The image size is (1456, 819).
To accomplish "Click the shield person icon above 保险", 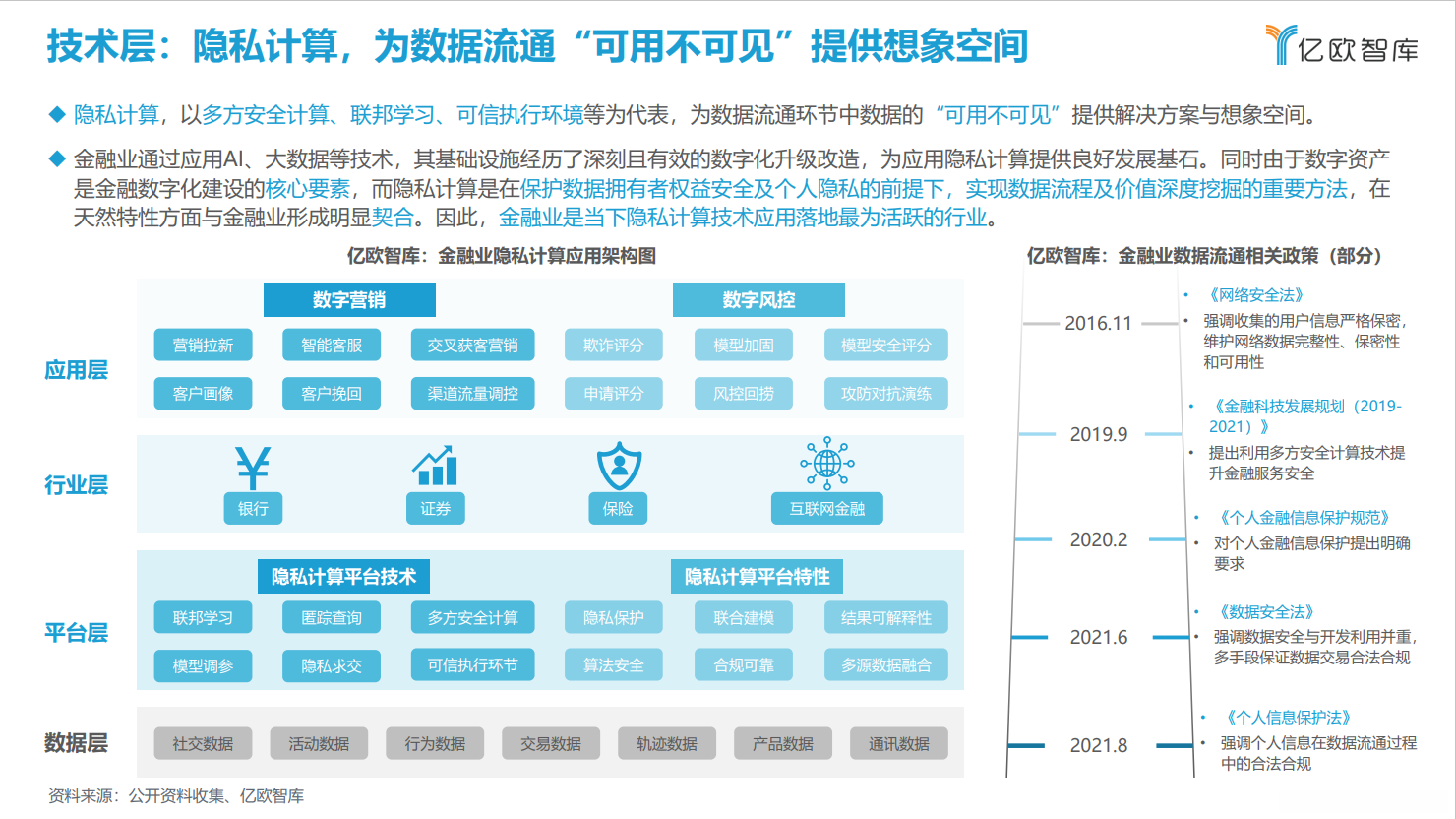I will click(x=619, y=466).
